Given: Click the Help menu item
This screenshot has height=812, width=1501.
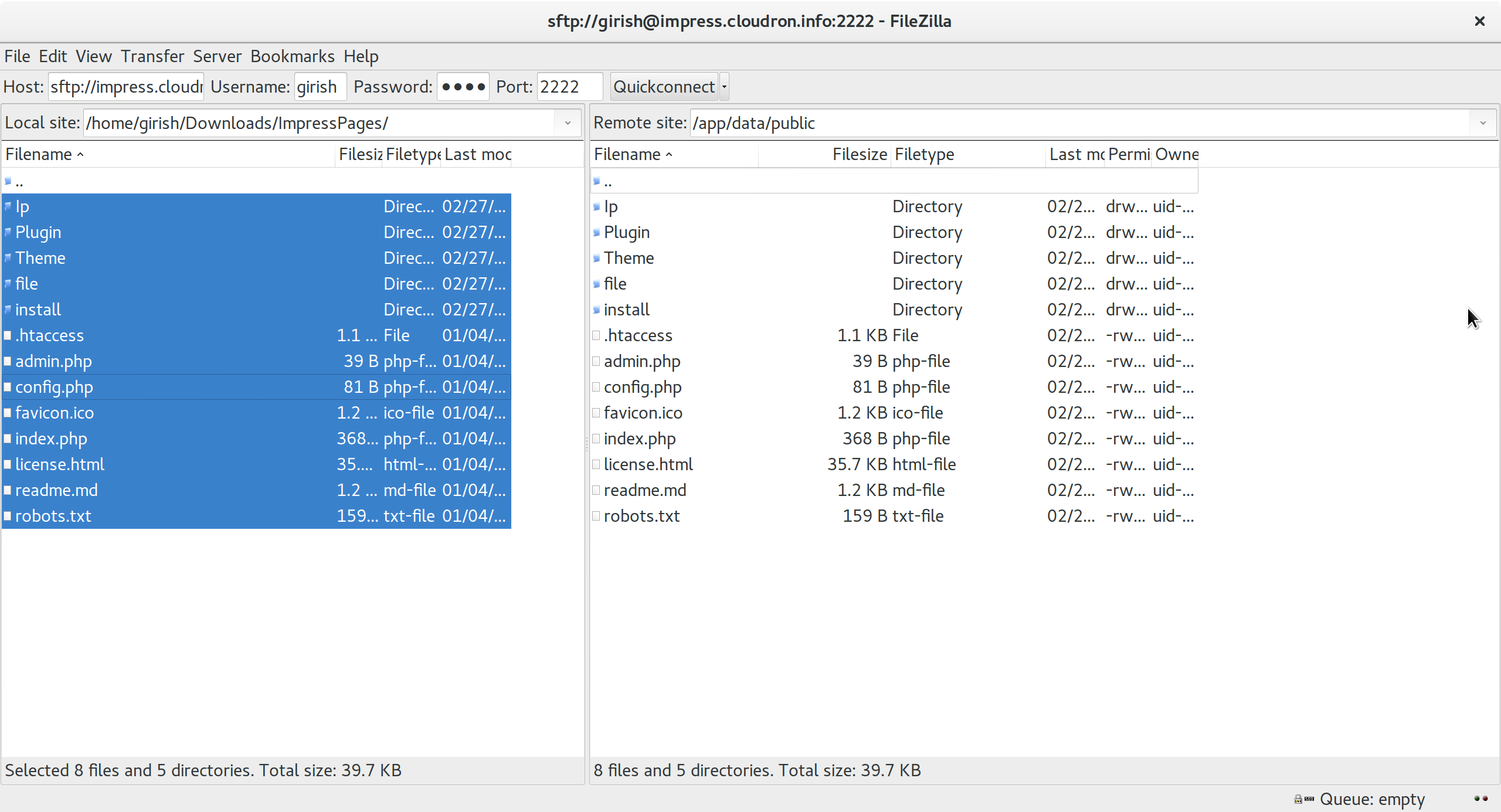Looking at the screenshot, I should click(x=361, y=56).
